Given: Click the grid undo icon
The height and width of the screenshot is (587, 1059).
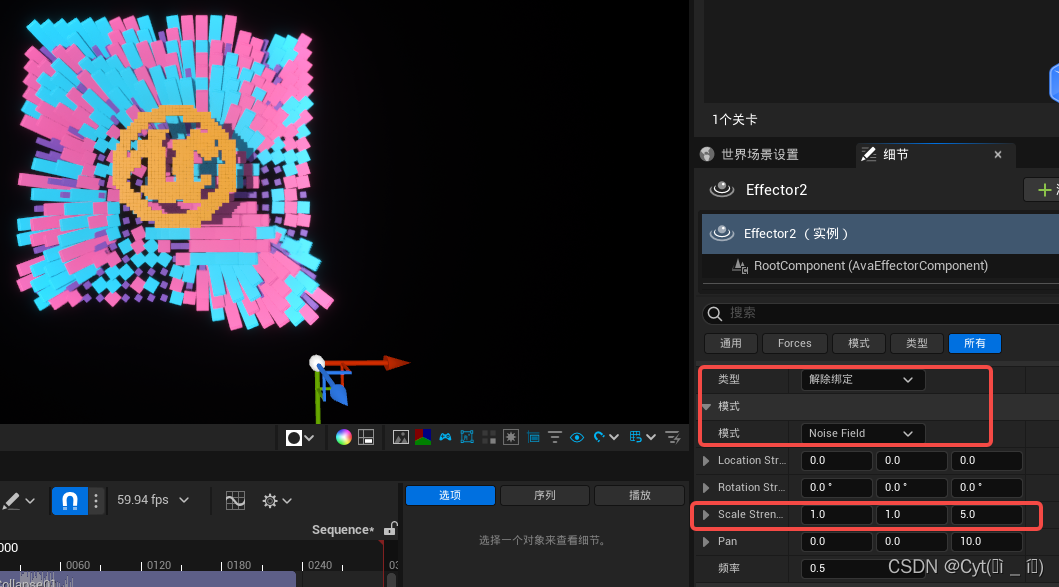Looking at the screenshot, I should pyautogui.click(x=636, y=437).
